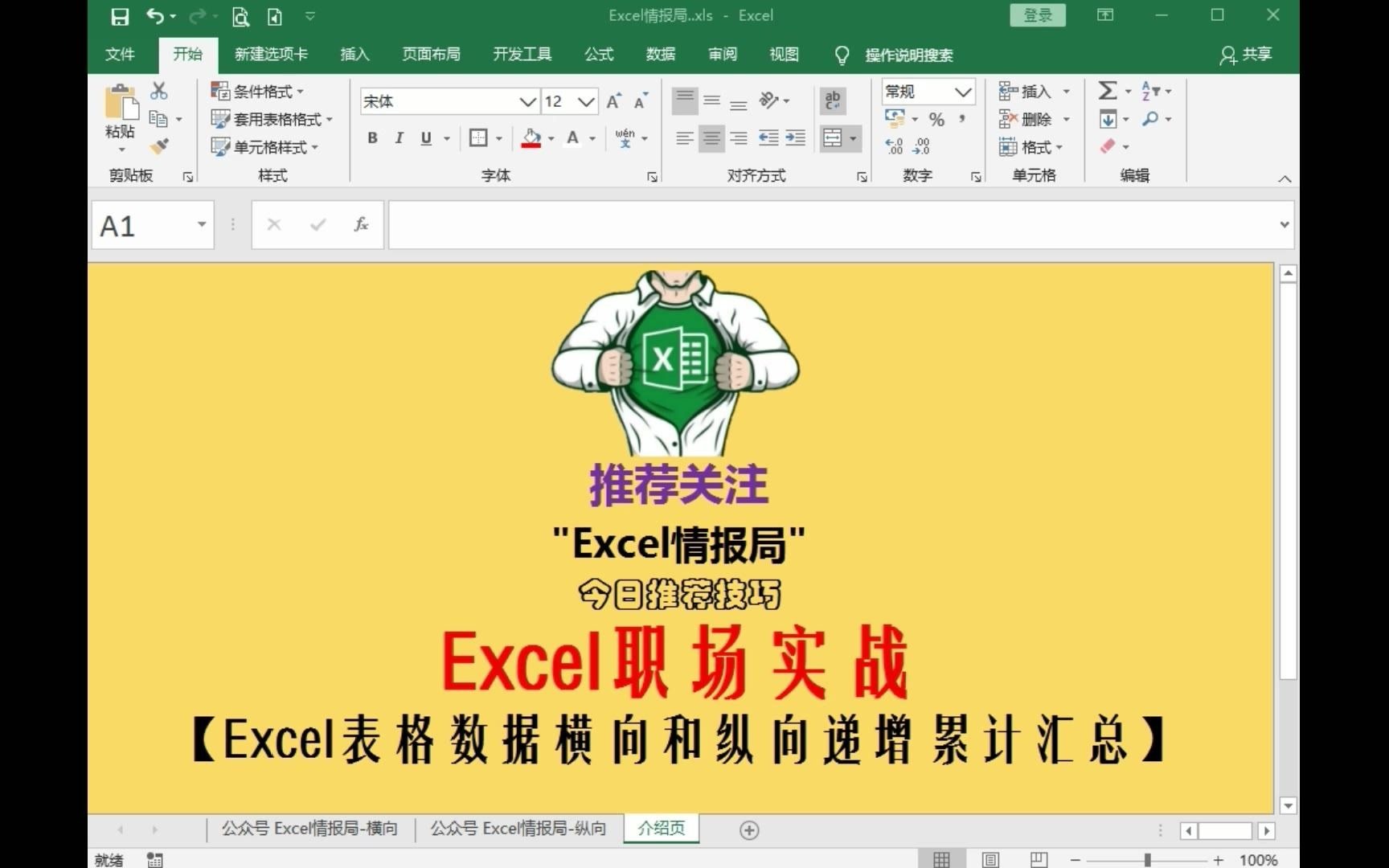The width and height of the screenshot is (1389, 868).
Task: Decrease indent in alignment group
Action: click(768, 138)
